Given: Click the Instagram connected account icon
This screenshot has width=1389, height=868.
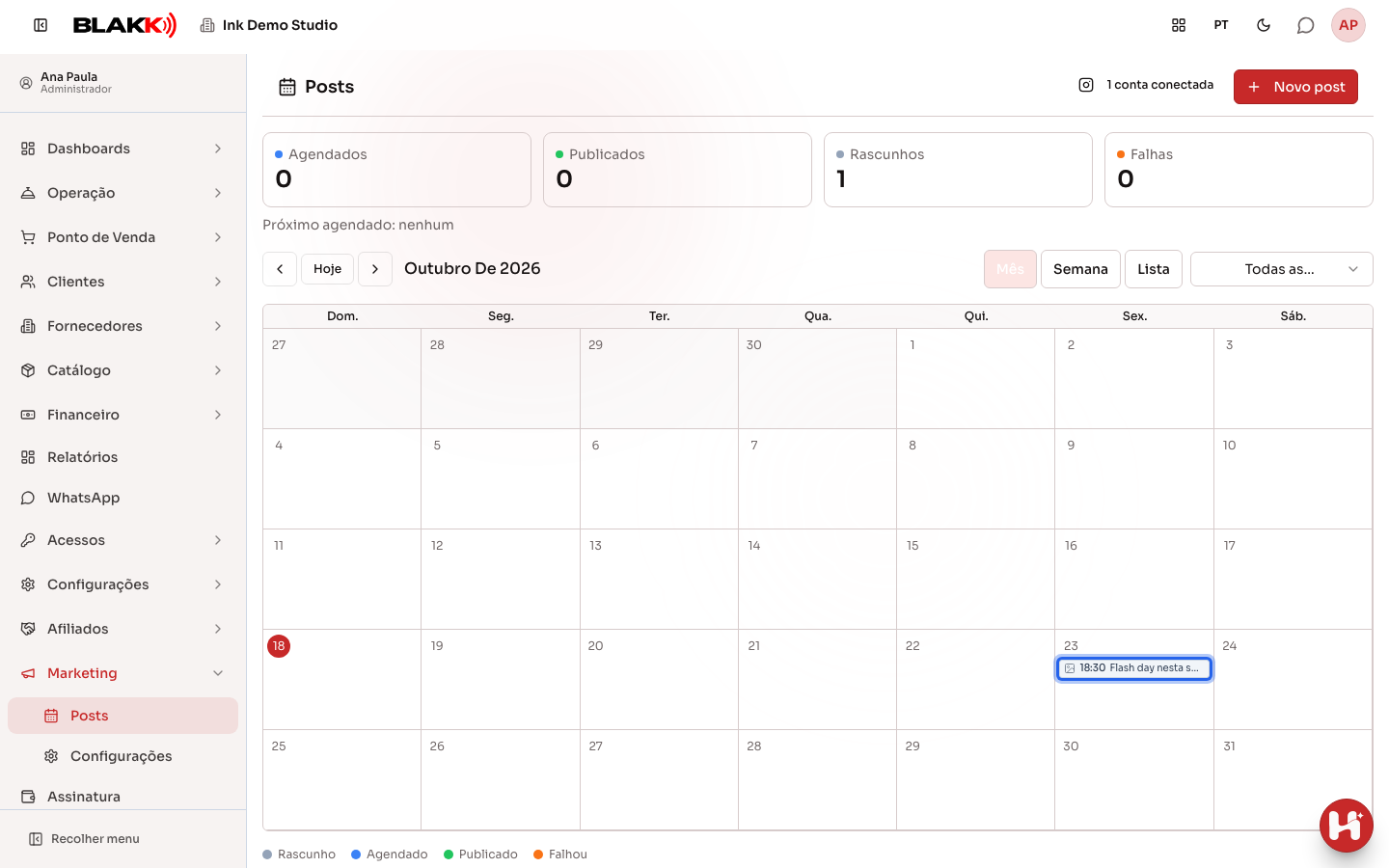Looking at the screenshot, I should click(1086, 85).
